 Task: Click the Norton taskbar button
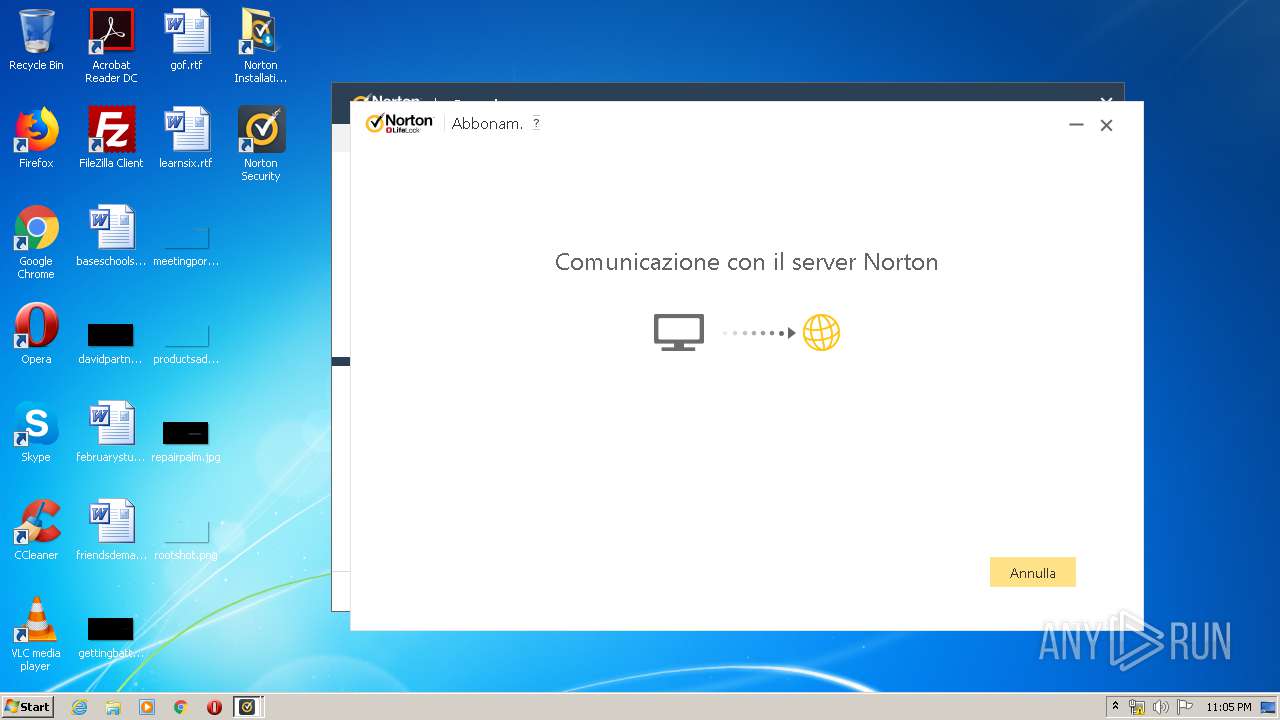[248, 707]
